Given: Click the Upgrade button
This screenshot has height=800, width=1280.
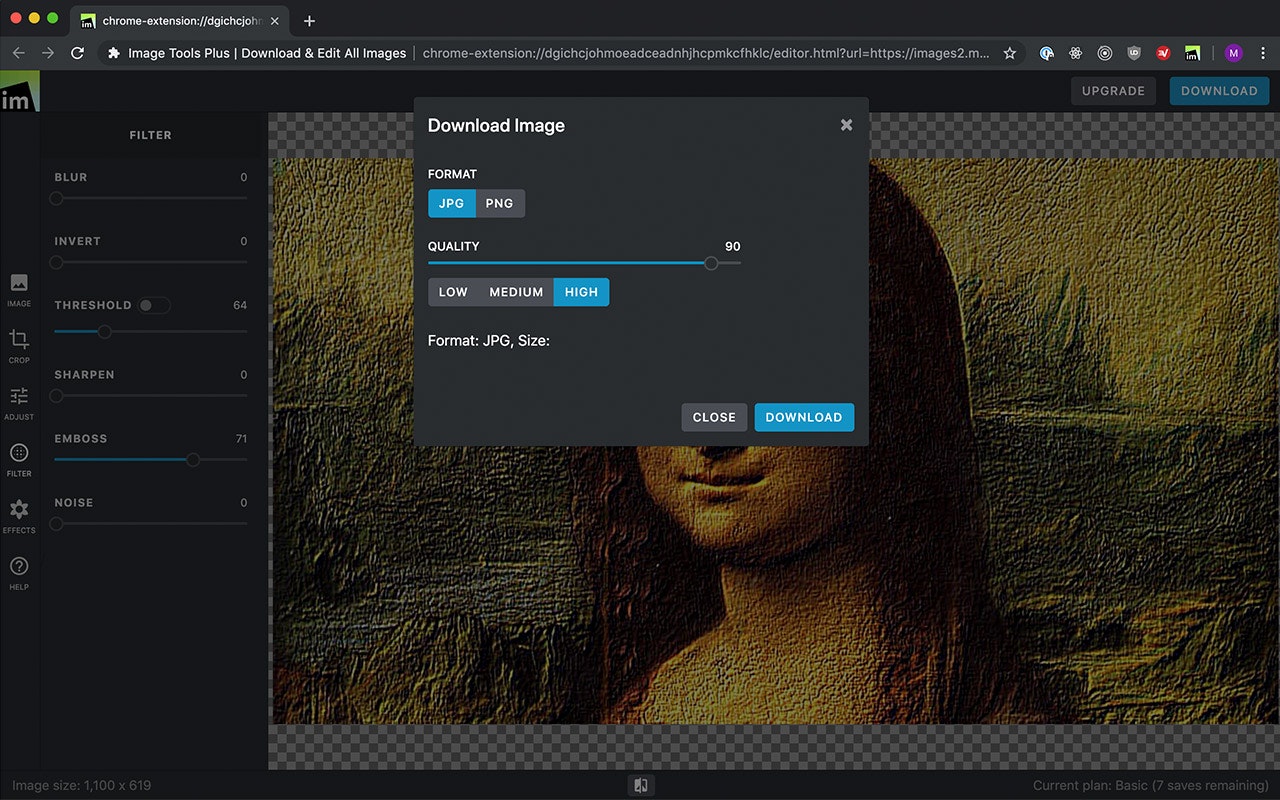Looking at the screenshot, I should point(1113,91).
